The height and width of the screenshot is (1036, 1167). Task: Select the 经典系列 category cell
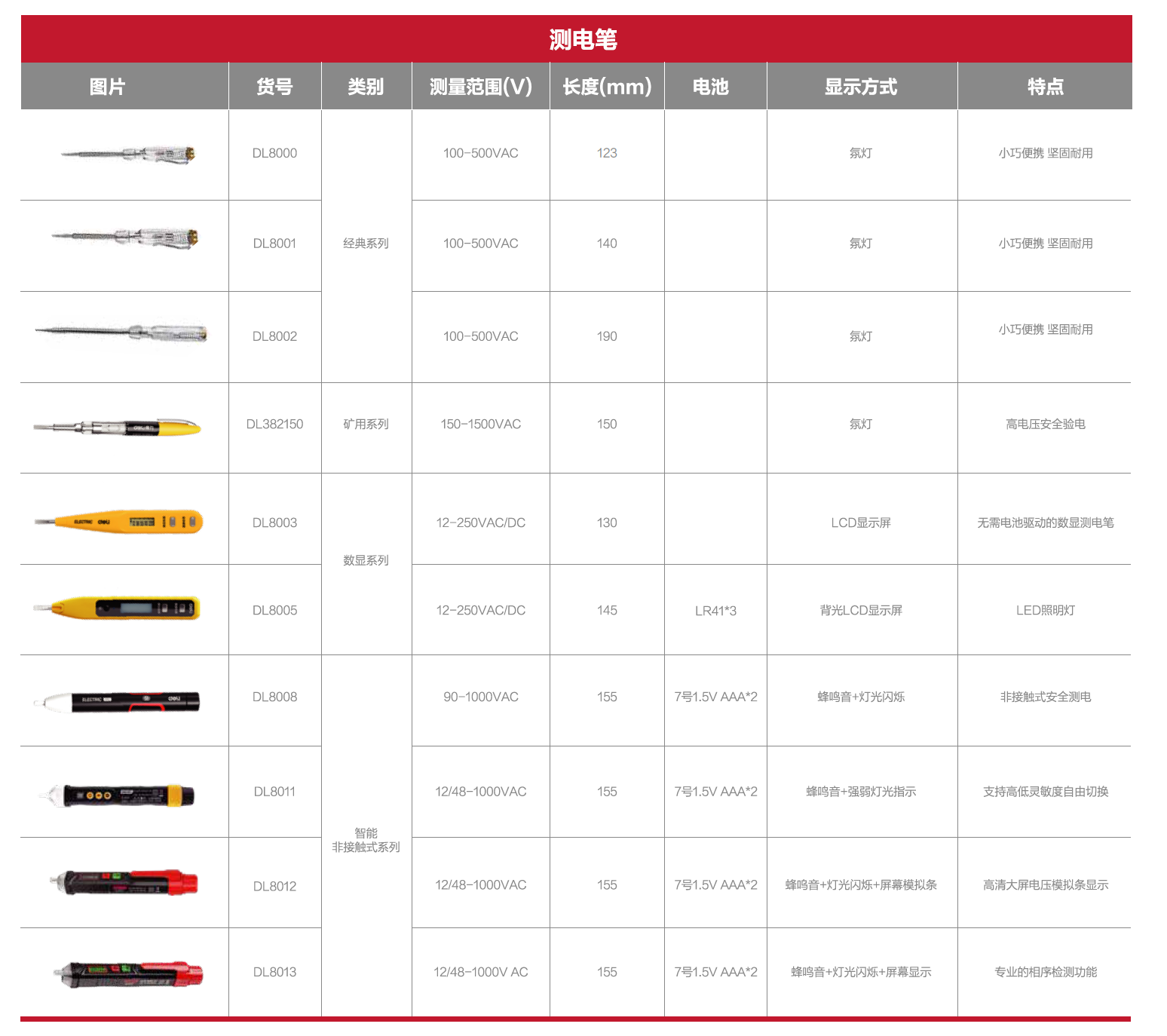coord(366,244)
